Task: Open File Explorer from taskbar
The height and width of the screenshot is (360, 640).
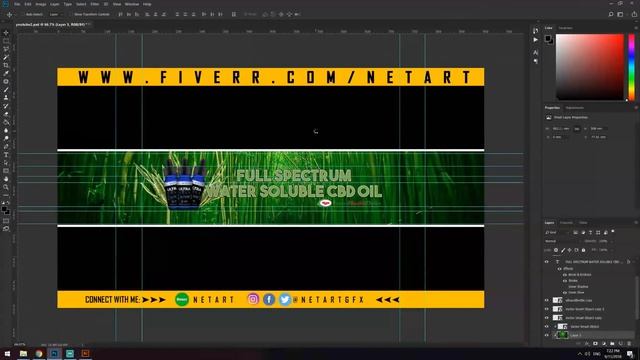Action: [23, 353]
